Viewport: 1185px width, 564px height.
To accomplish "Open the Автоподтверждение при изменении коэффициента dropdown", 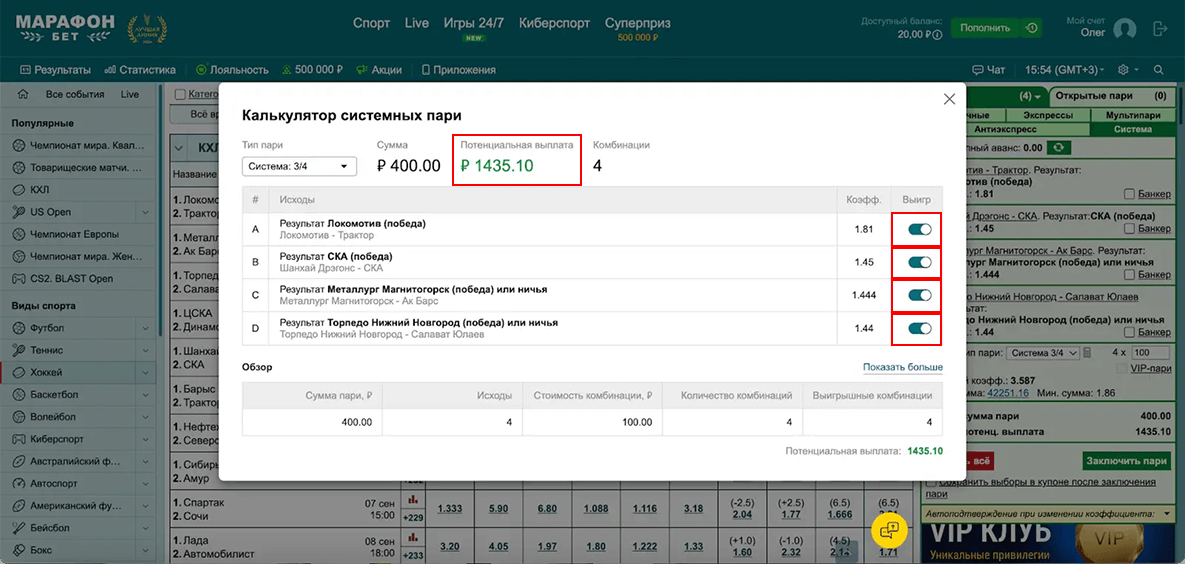I will coord(1050,513).
